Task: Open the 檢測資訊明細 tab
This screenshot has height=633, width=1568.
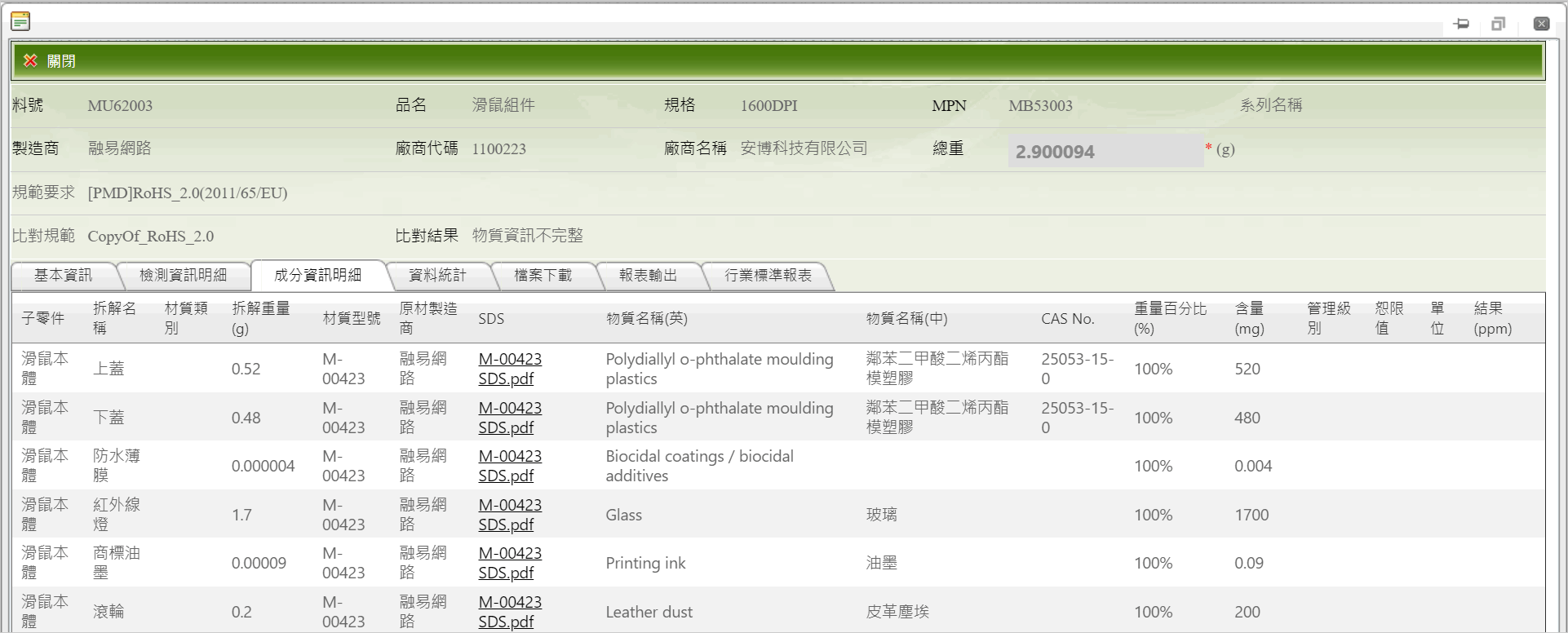Action: (183, 276)
